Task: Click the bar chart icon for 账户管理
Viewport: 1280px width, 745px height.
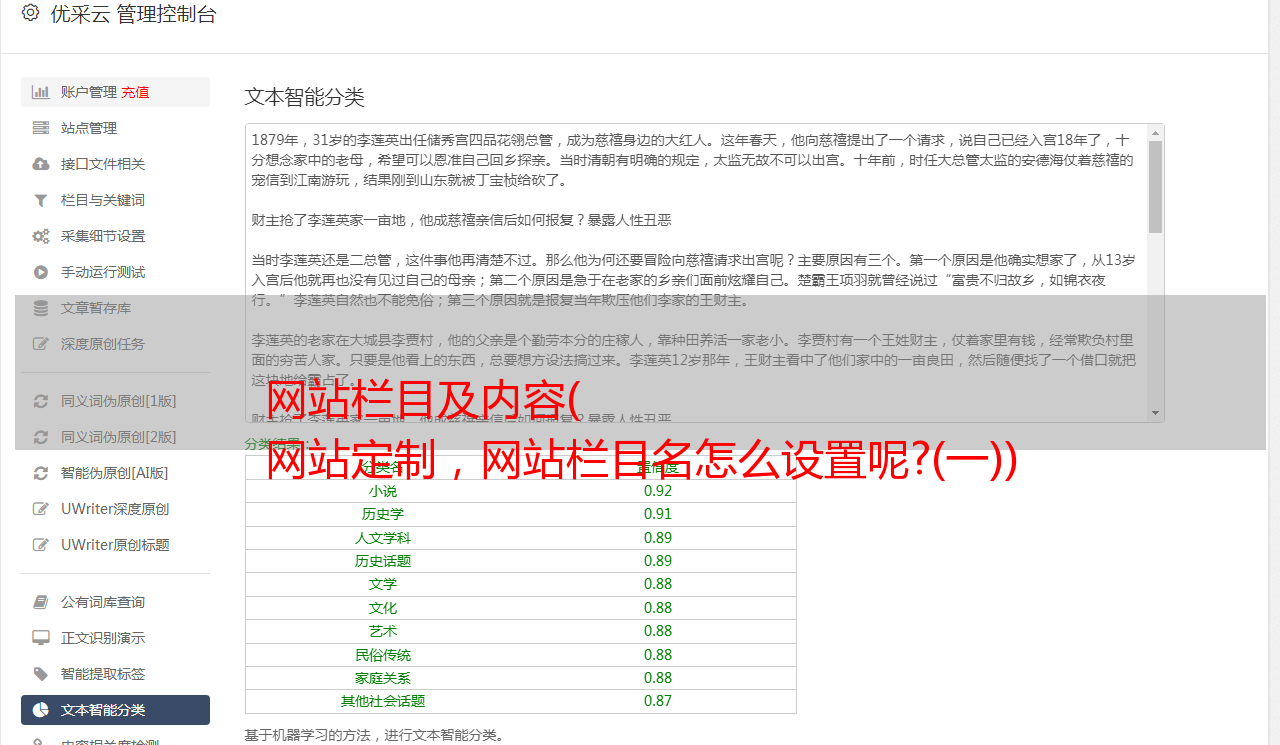Action: (41, 92)
